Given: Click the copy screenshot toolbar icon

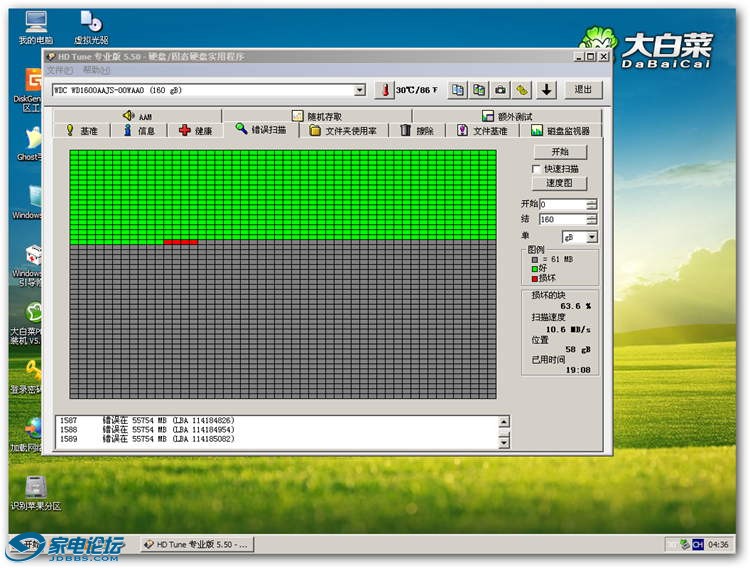Looking at the screenshot, I should tap(479, 90).
